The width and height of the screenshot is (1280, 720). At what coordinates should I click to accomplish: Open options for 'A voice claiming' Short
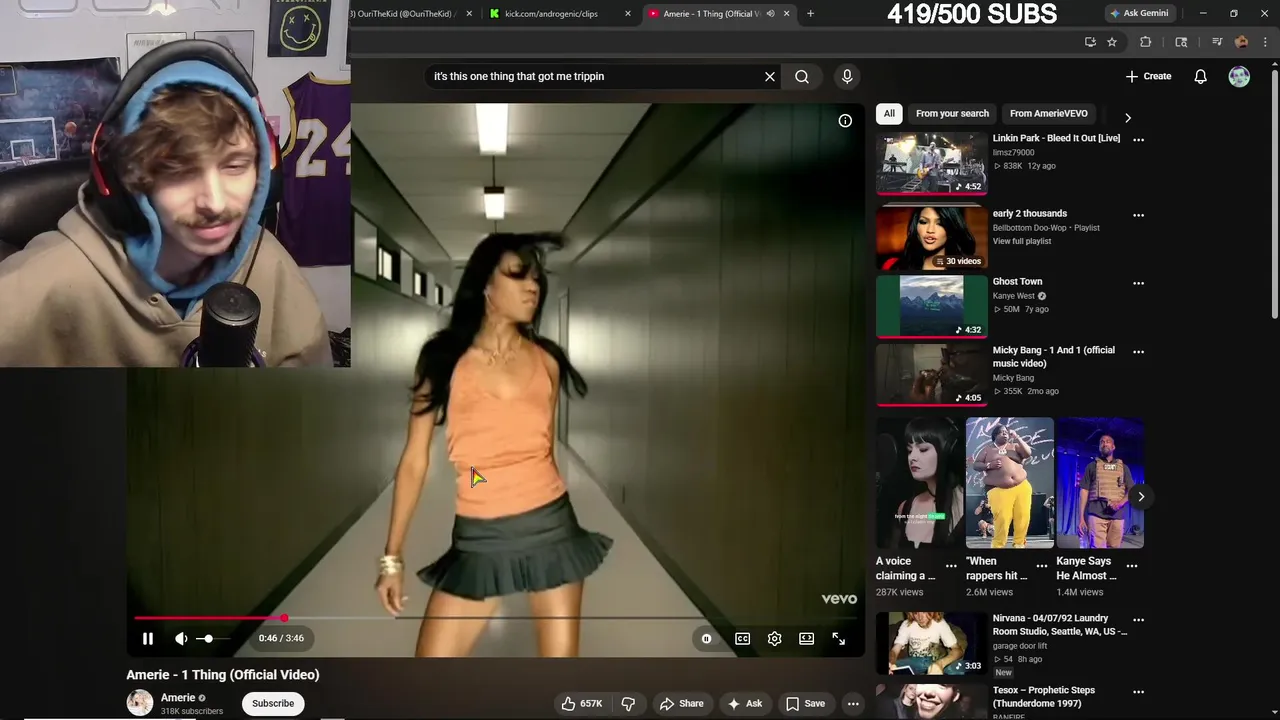click(951, 566)
